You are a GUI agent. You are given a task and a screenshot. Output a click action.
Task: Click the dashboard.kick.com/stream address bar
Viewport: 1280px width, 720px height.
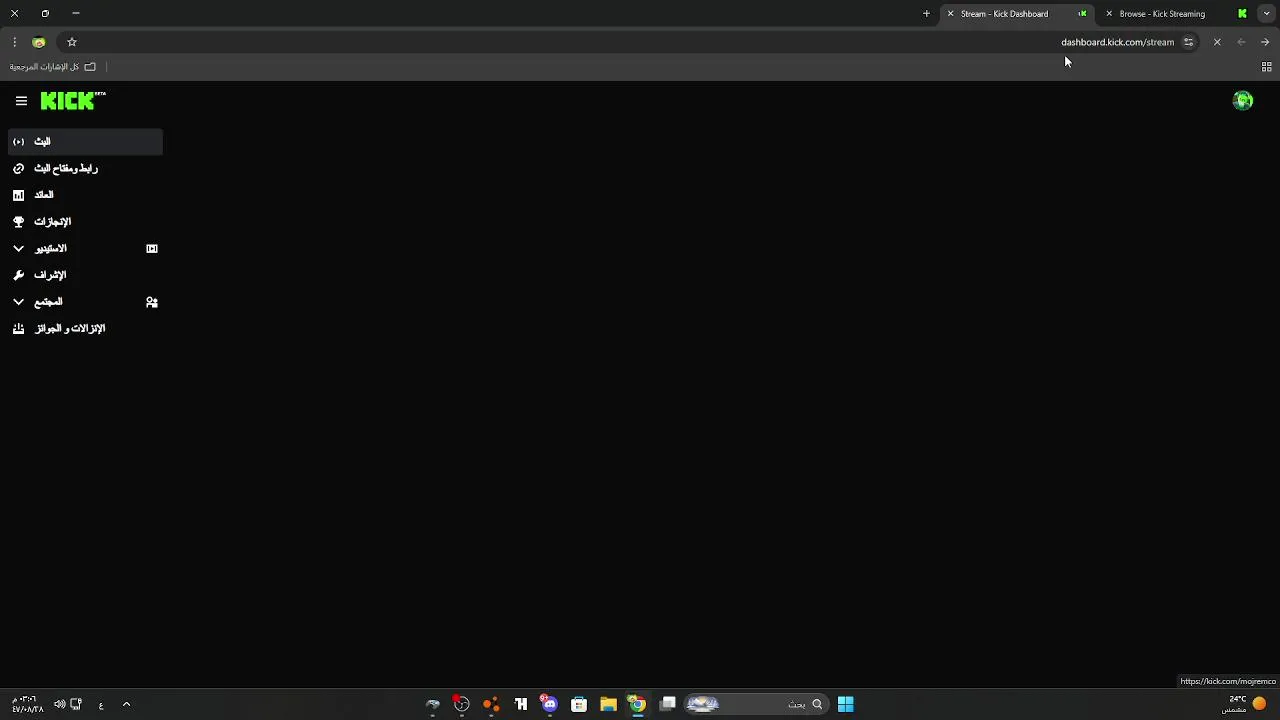pyautogui.click(x=630, y=42)
